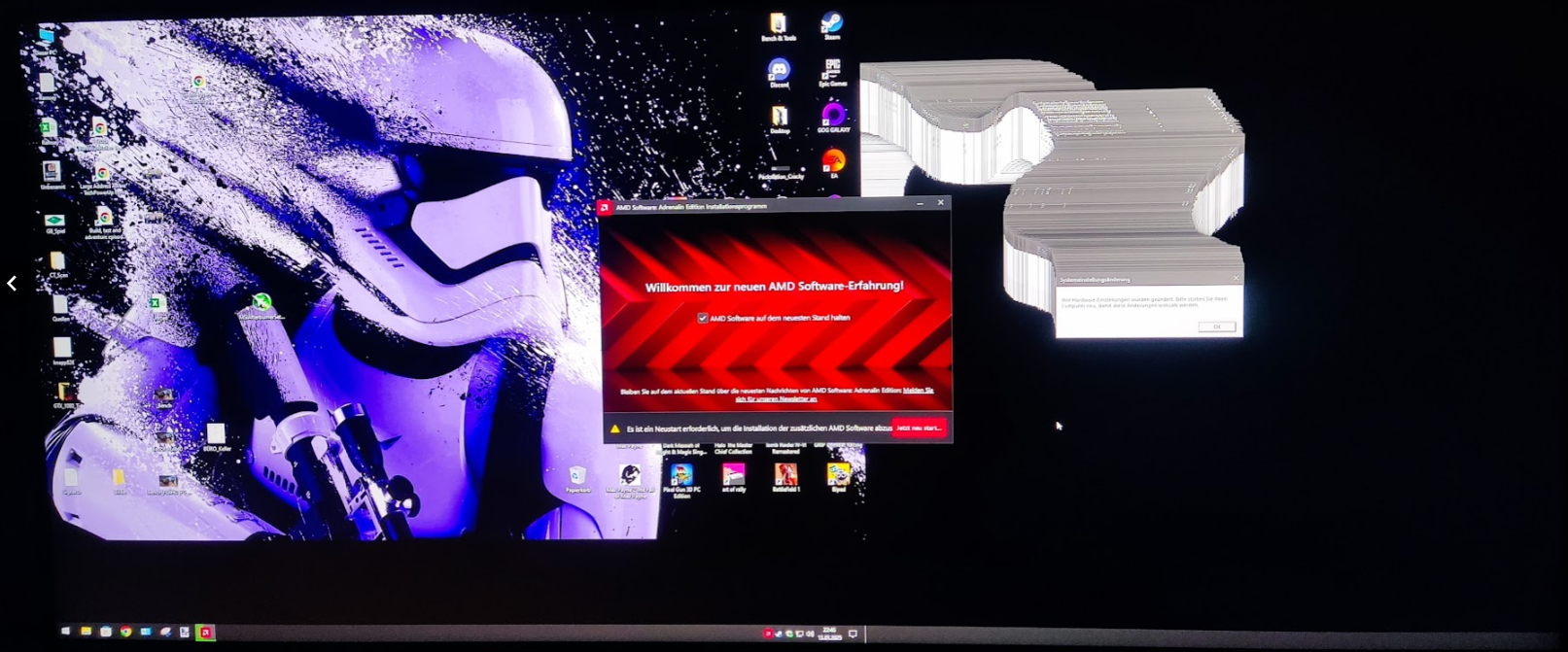Open the Desktop folder shortcut
Image resolution: width=1568 pixels, height=652 pixels.
[780, 120]
